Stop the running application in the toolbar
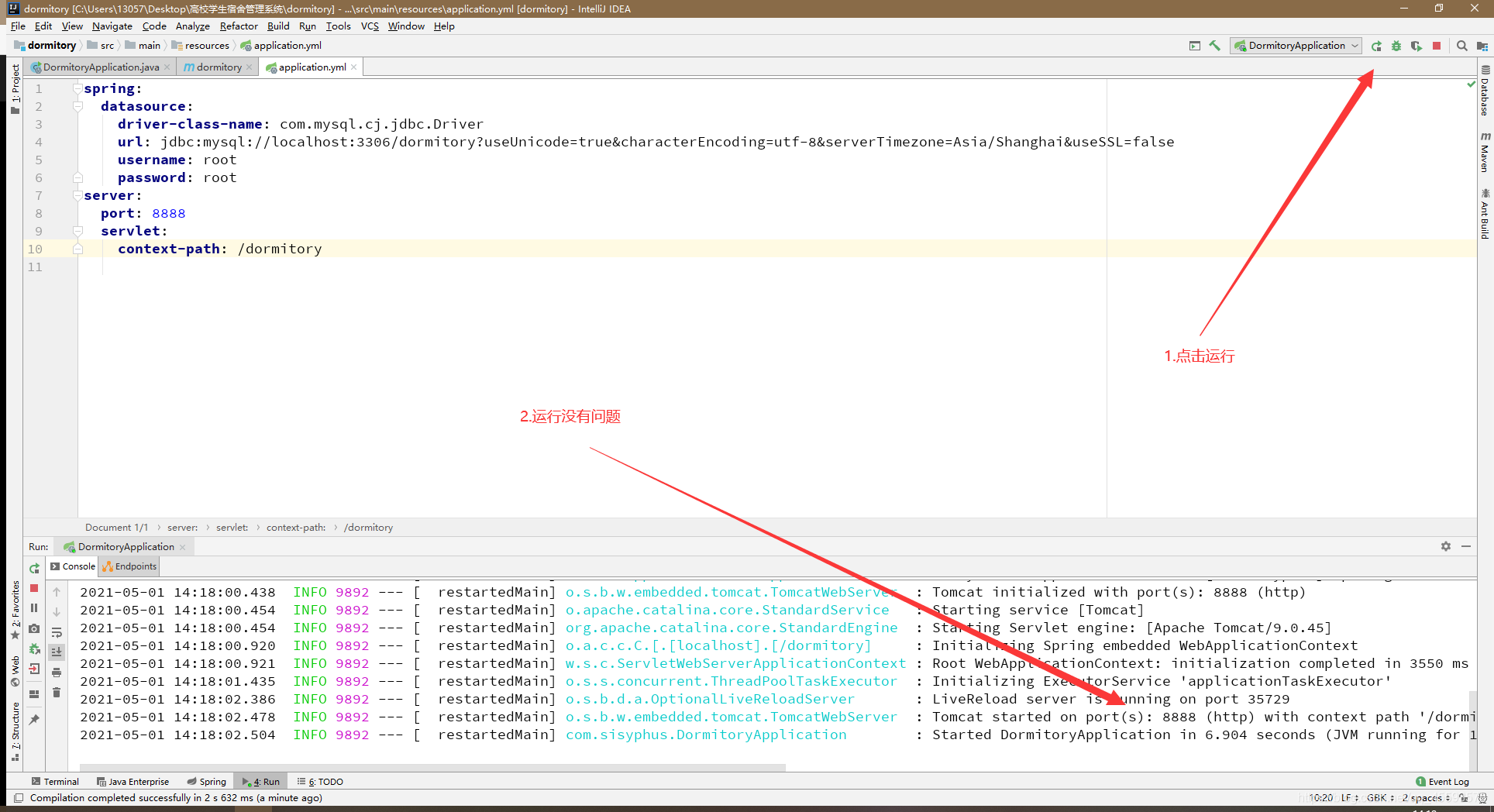The image size is (1494, 812). pyautogui.click(x=1437, y=46)
